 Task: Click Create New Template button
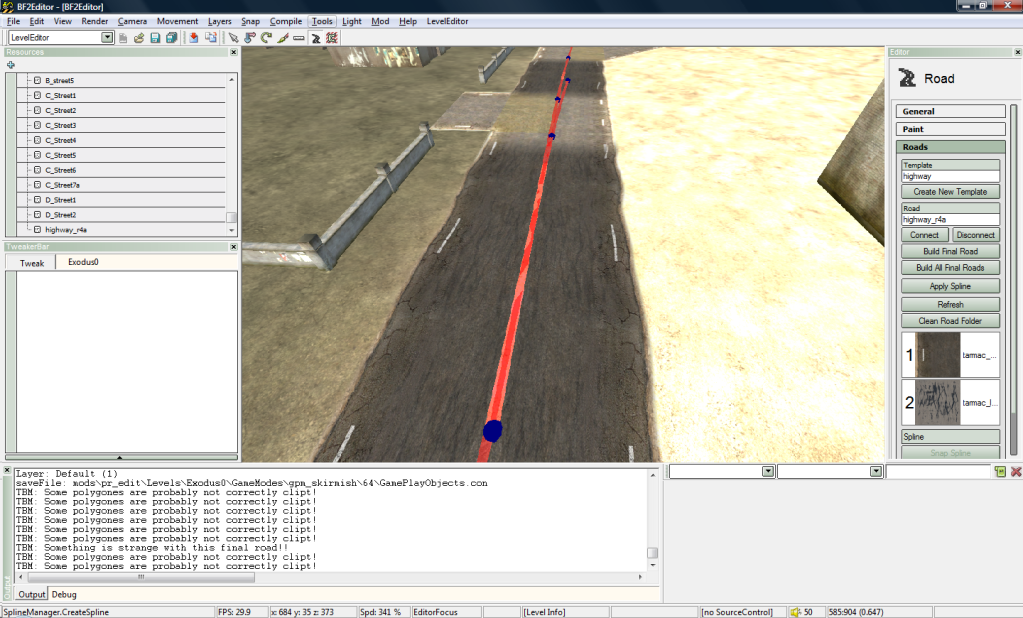[x=951, y=192]
